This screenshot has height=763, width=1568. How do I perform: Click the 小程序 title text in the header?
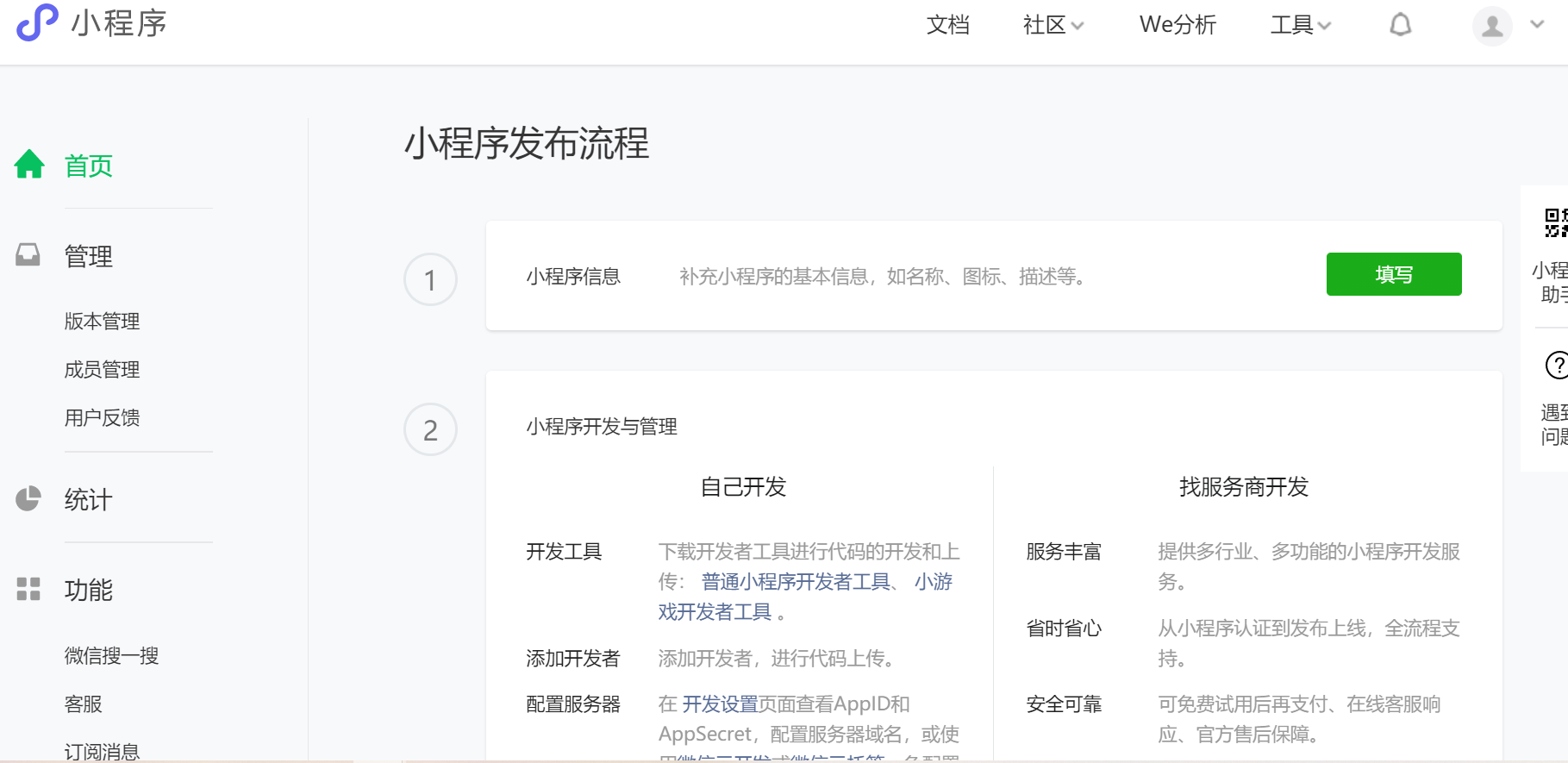tap(119, 23)
